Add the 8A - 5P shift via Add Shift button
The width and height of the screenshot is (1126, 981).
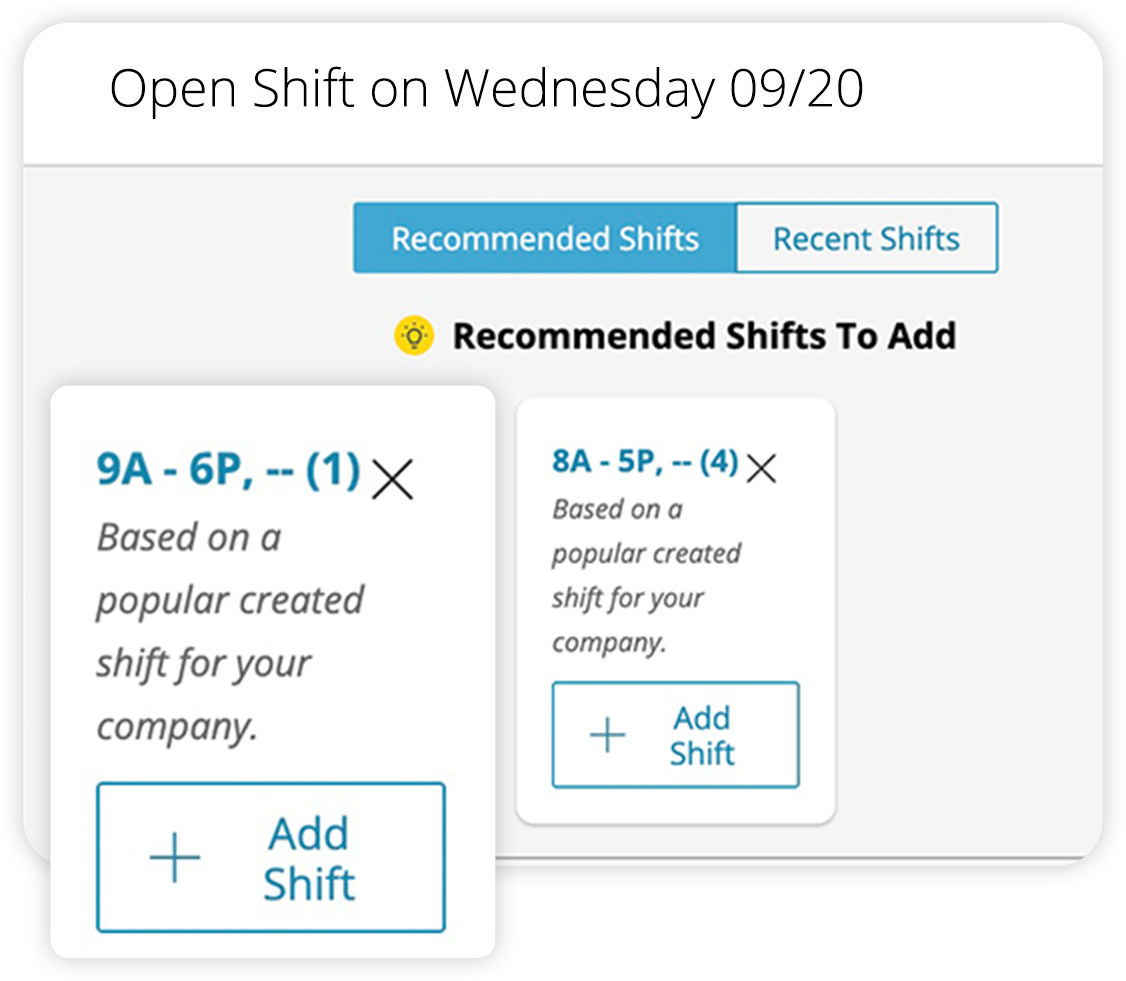pos(675,735)
